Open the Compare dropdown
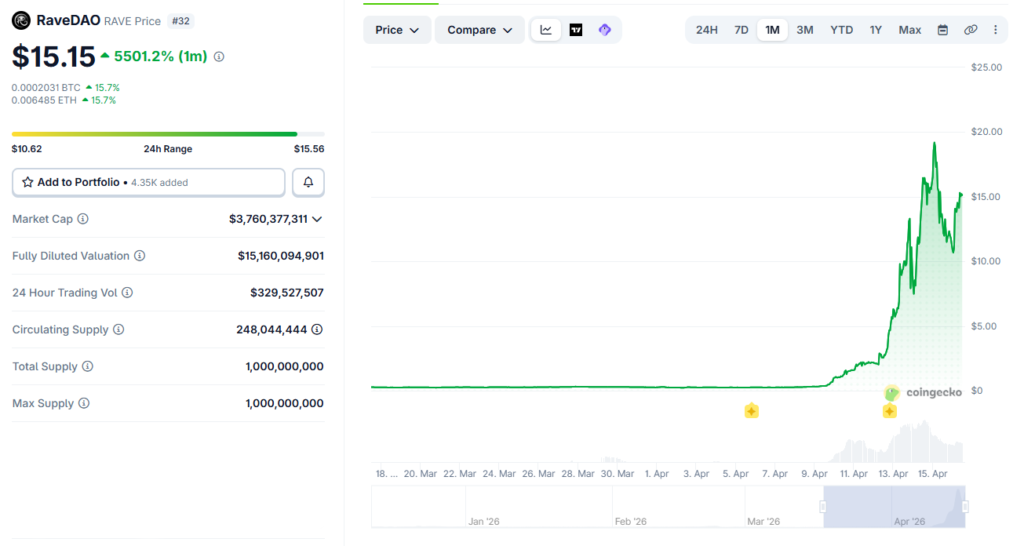Image resolution: width=1024 pixels, height=546 pixels. [479, 30]
